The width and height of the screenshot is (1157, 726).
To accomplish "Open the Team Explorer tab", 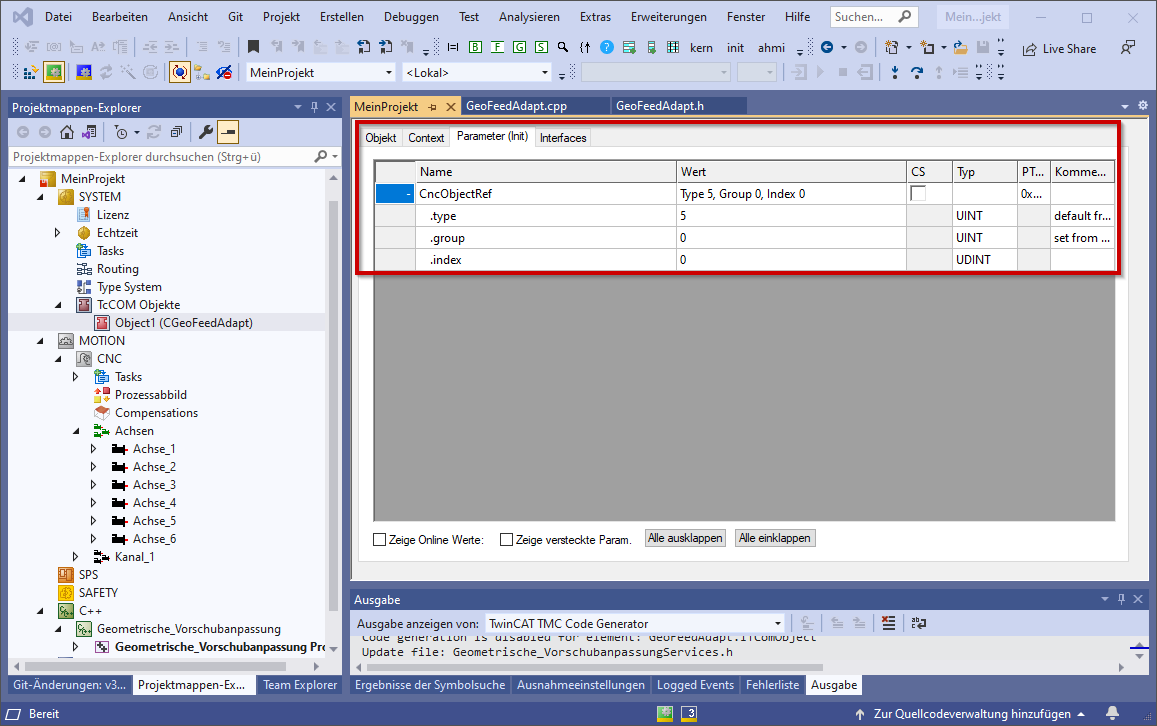I will point(300,685).
